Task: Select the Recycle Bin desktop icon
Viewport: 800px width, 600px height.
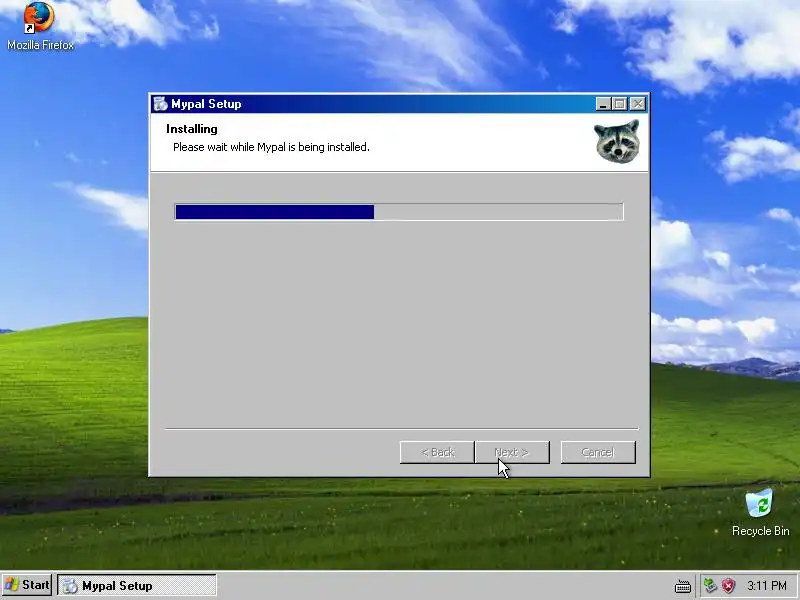Action: 760,513
